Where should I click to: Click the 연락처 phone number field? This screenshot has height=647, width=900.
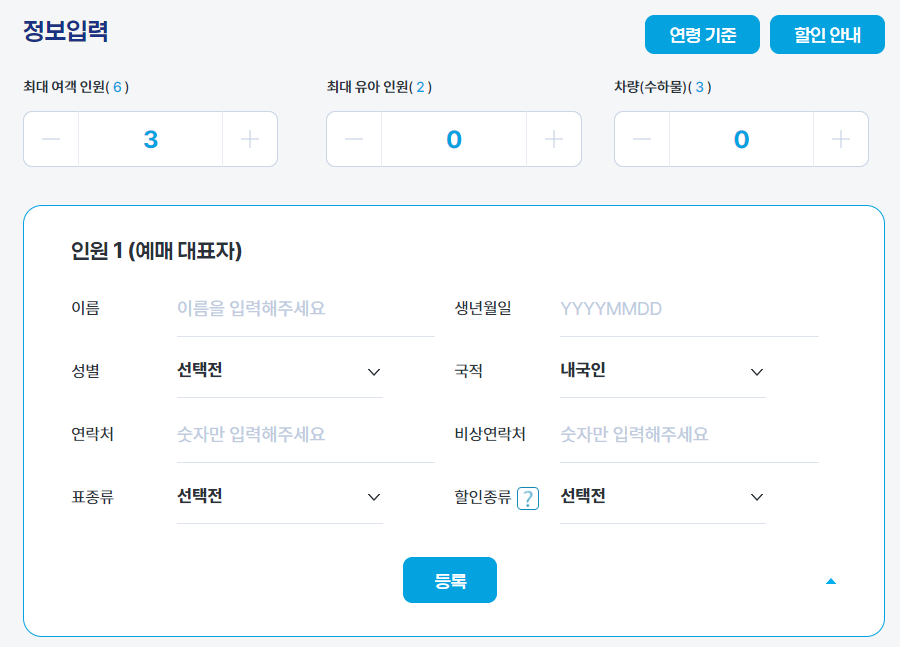pyautogui.click(x=305, y=433)
